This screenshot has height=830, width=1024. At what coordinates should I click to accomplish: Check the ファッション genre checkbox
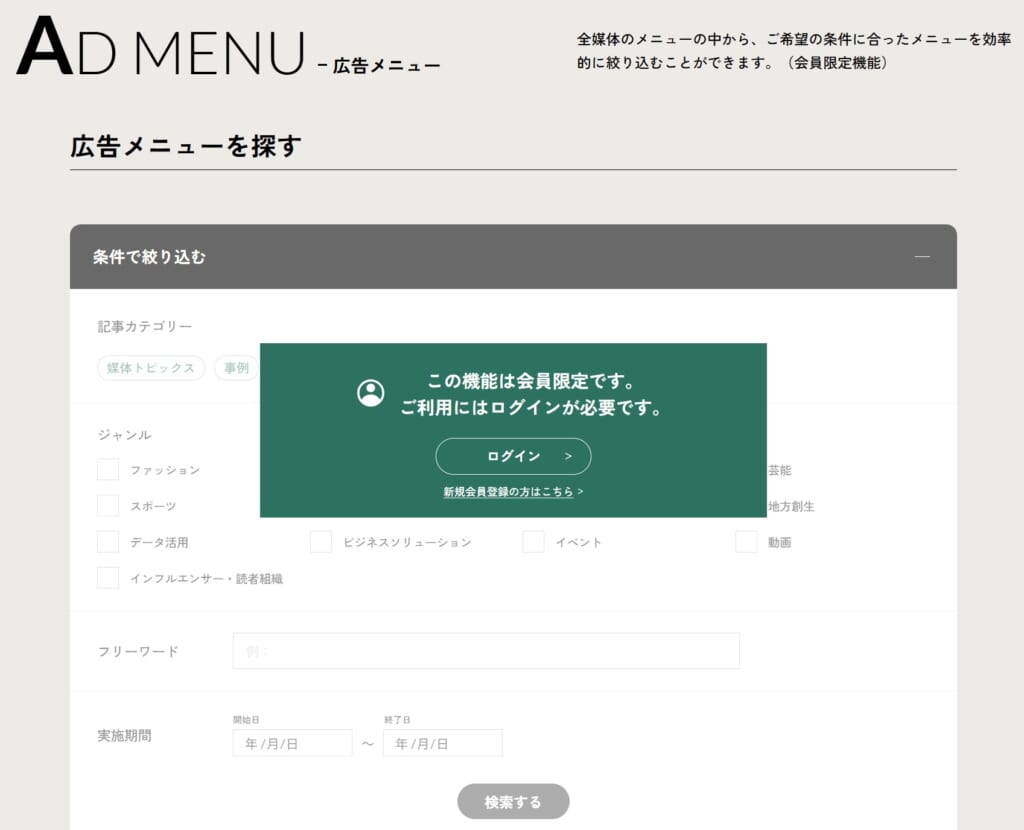point(108,470)
